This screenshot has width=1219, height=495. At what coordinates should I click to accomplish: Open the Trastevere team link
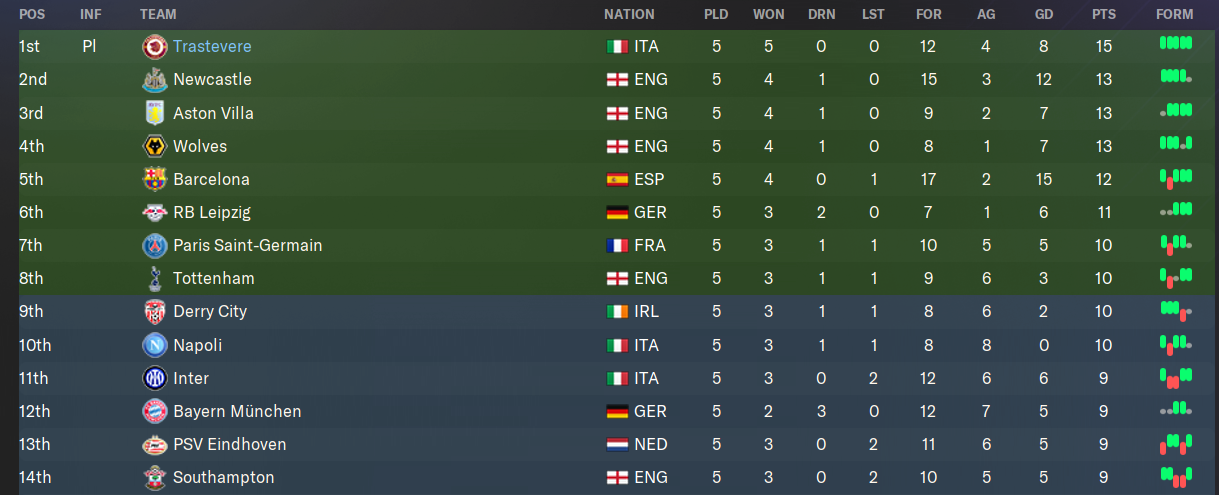pos(212,46)
